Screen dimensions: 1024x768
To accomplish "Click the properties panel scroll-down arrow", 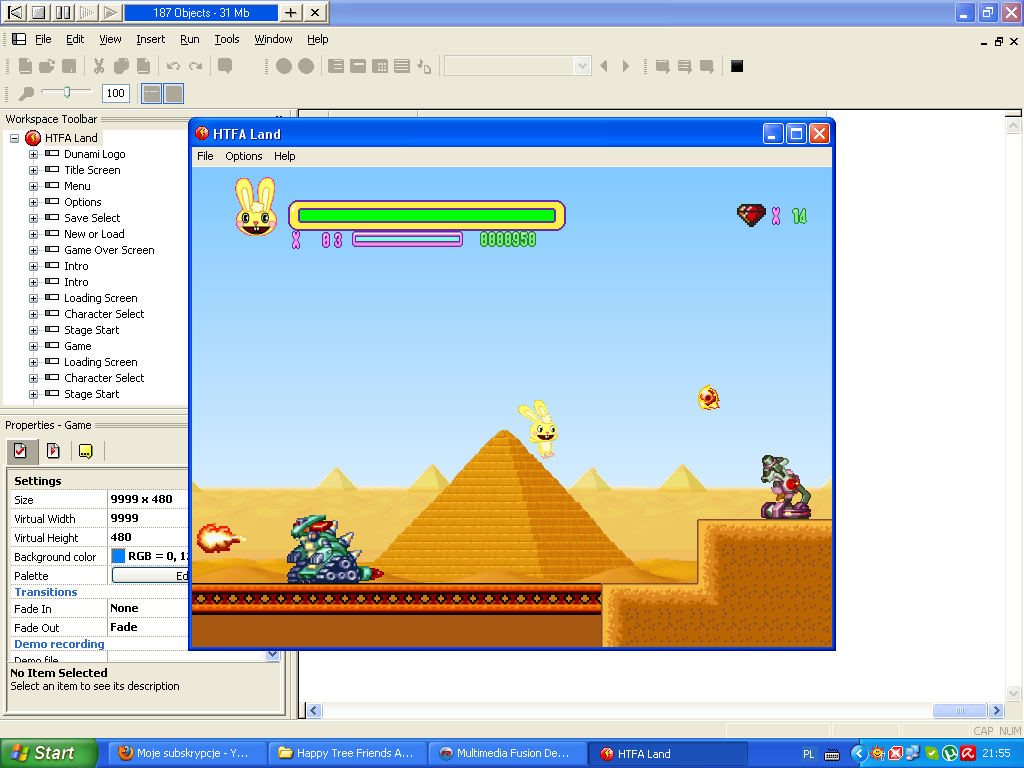I will [272, 654].
